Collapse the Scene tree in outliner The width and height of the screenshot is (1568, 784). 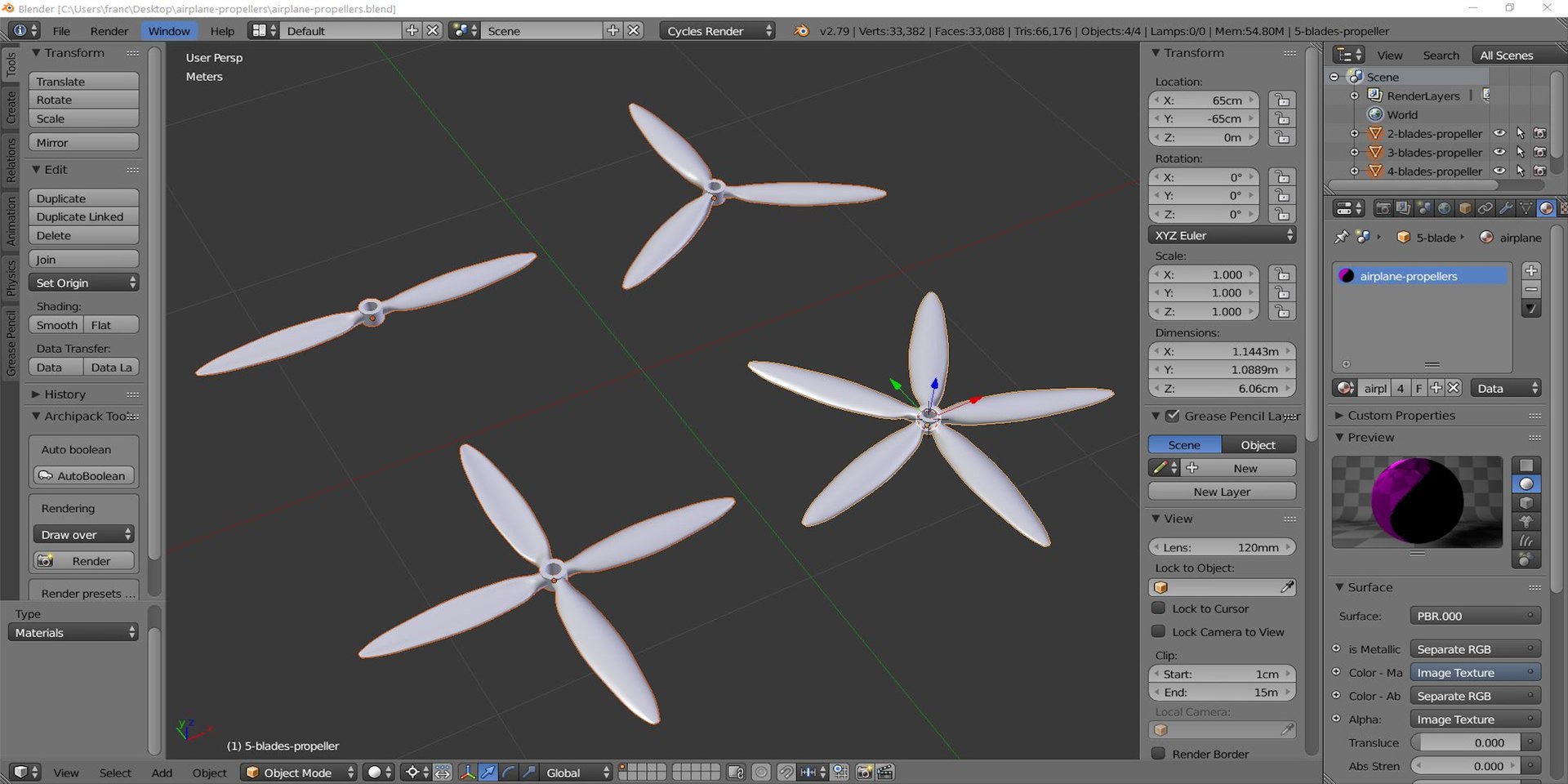tap(1334, 77)
